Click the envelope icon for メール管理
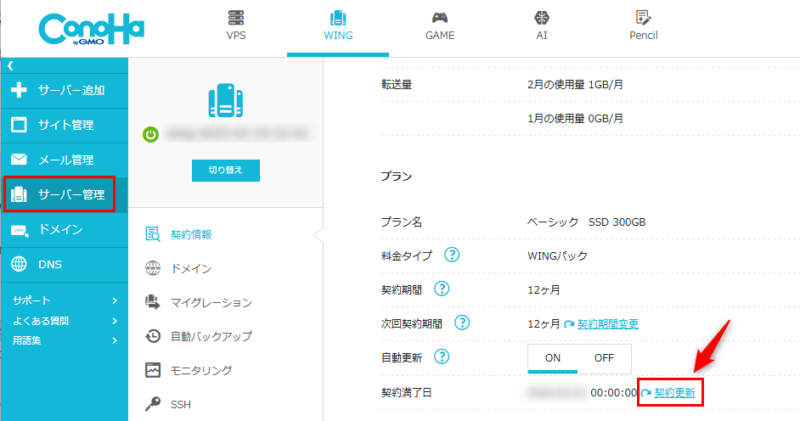The width and height of the screenshot is (800, 421). 19,160
